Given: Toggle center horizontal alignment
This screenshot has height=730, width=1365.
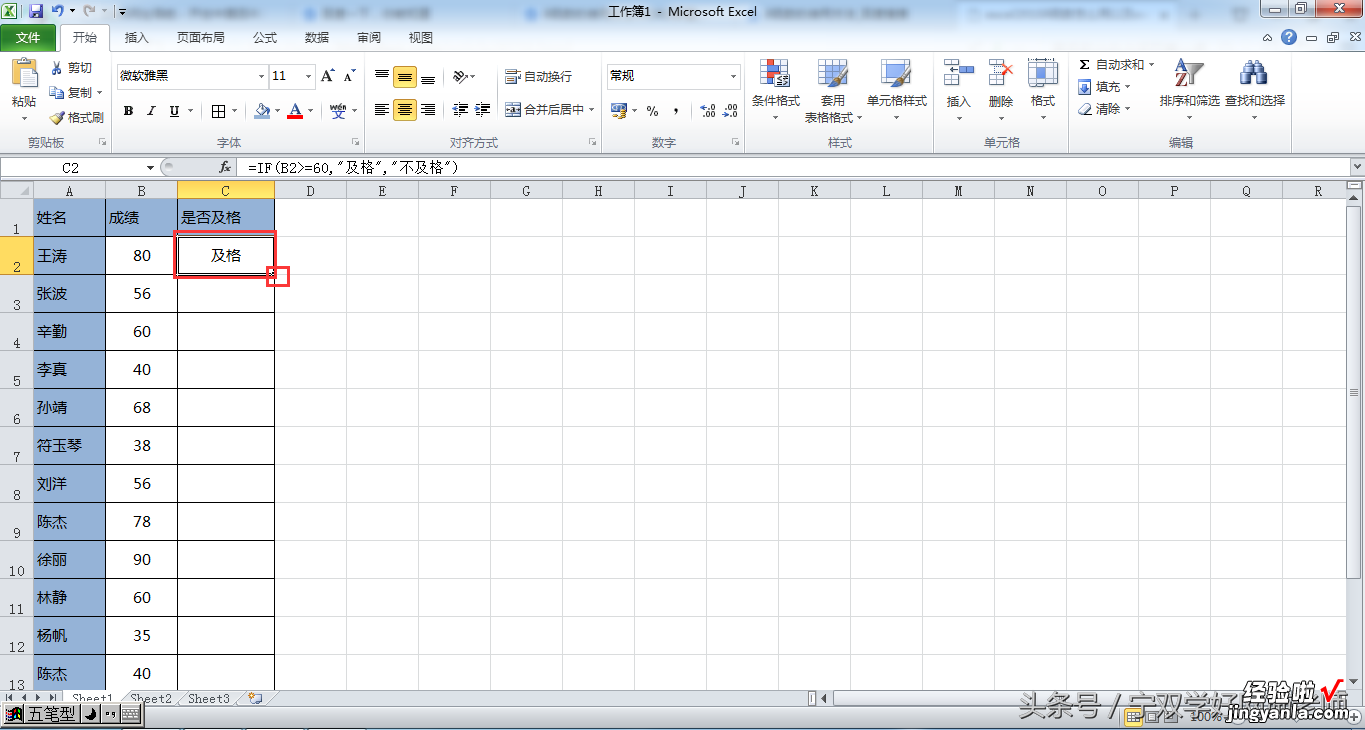Looking at the screenshot, I should 404,110.
